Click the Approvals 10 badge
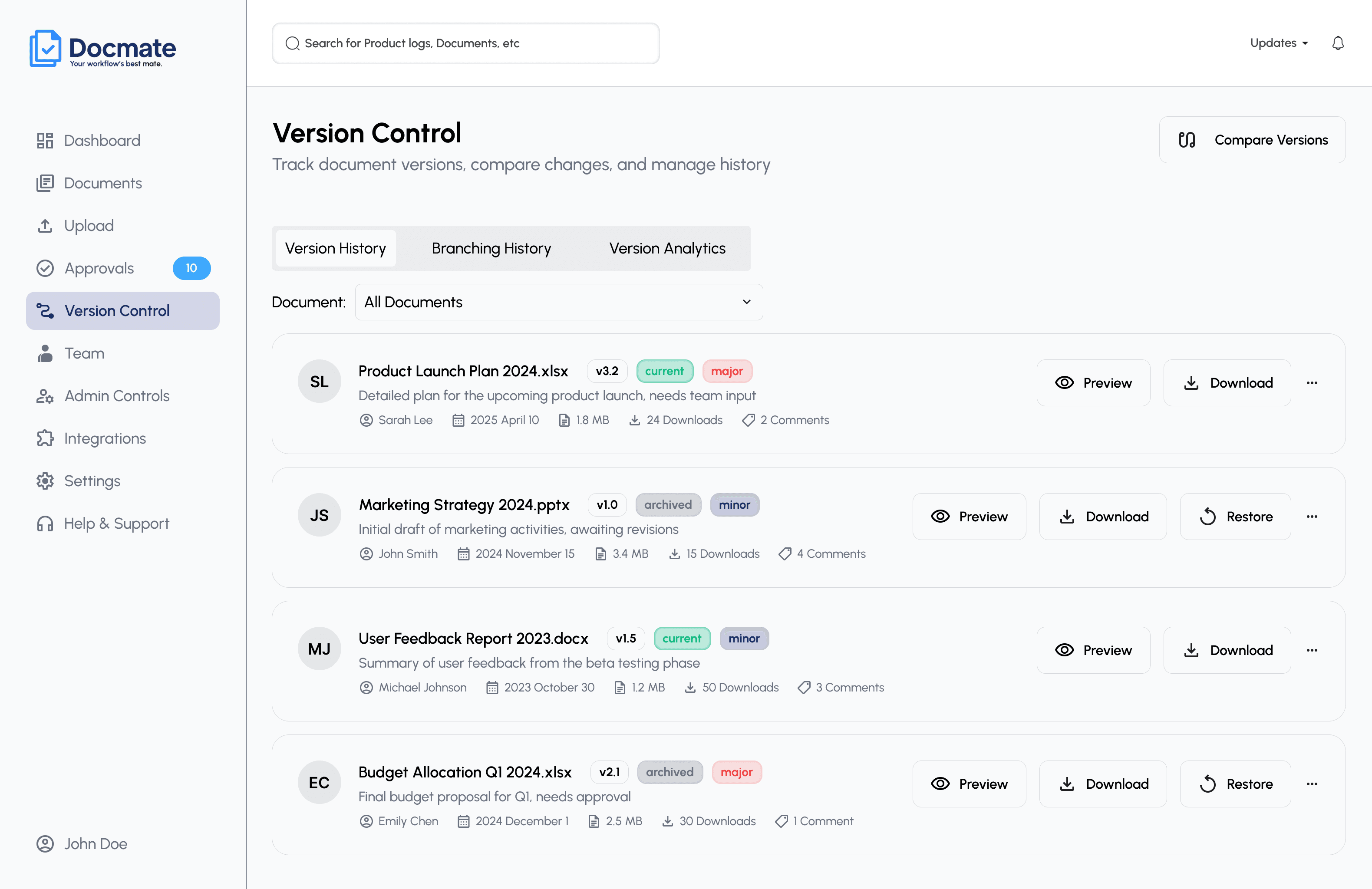This screenshot has height=889, width=1372. [x=191, y=268]
